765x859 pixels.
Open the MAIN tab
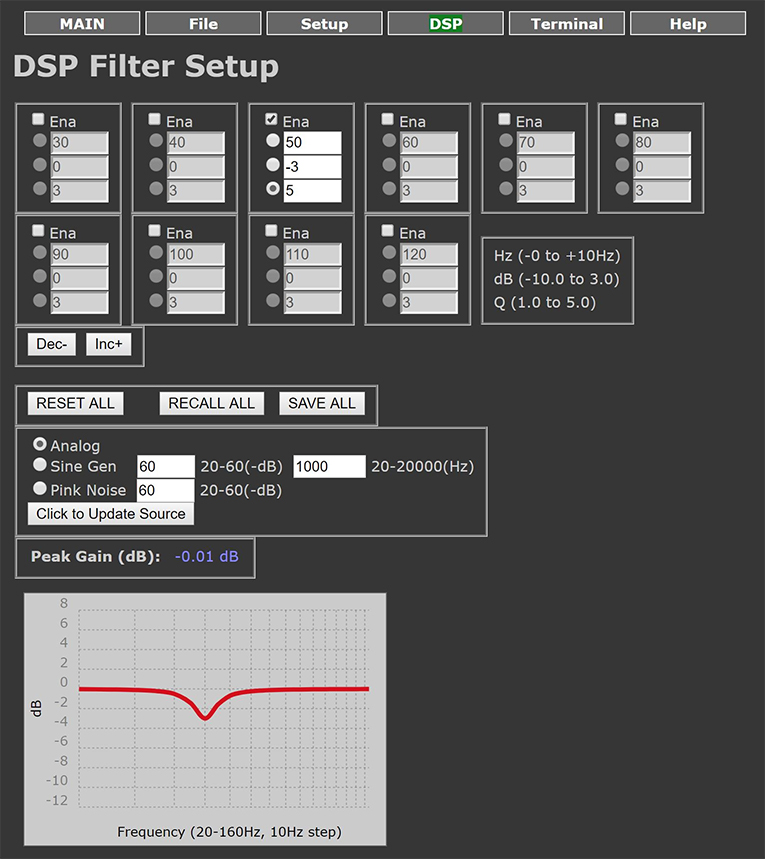(x=82, y=24)
